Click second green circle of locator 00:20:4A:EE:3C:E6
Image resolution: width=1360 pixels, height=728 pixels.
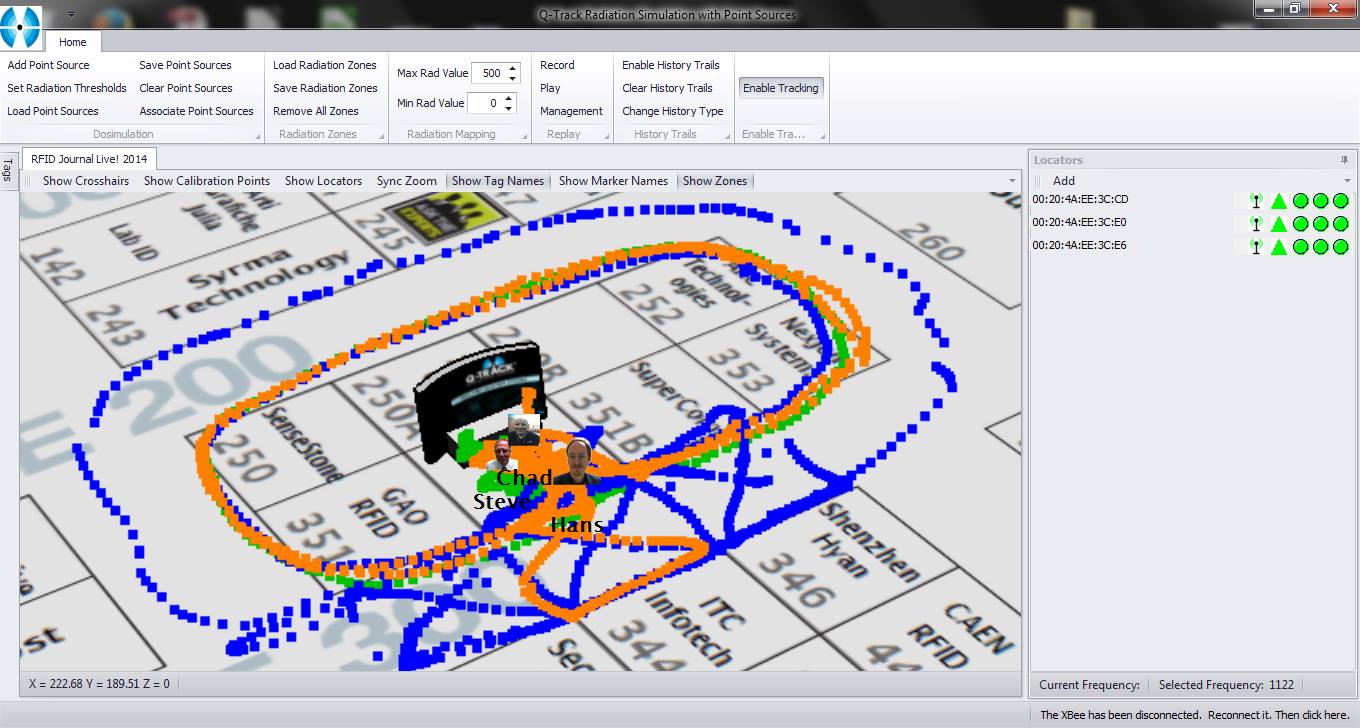pos(1320,246)
